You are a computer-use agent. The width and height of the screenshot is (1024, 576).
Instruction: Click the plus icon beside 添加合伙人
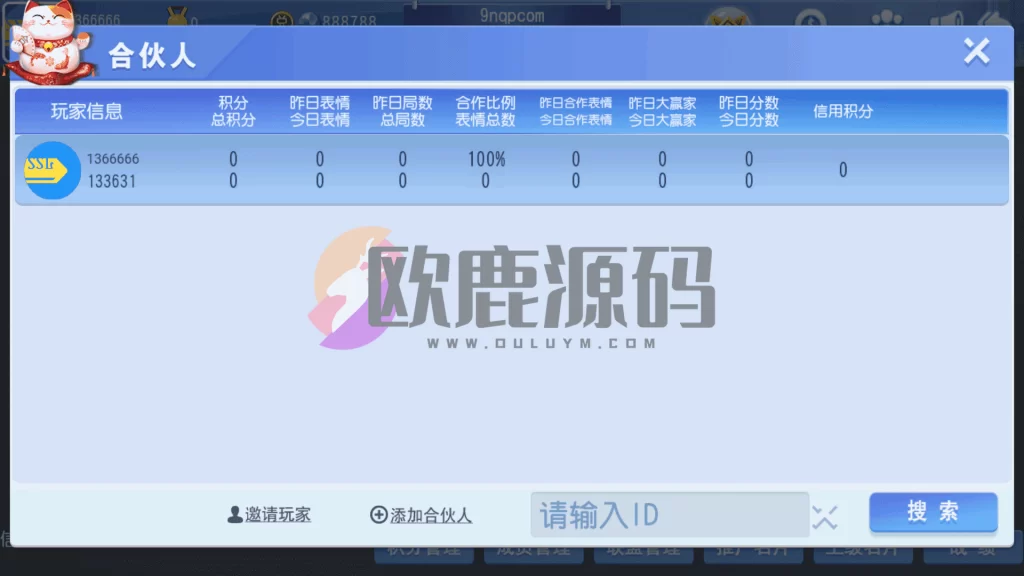[x=380, y=514]
